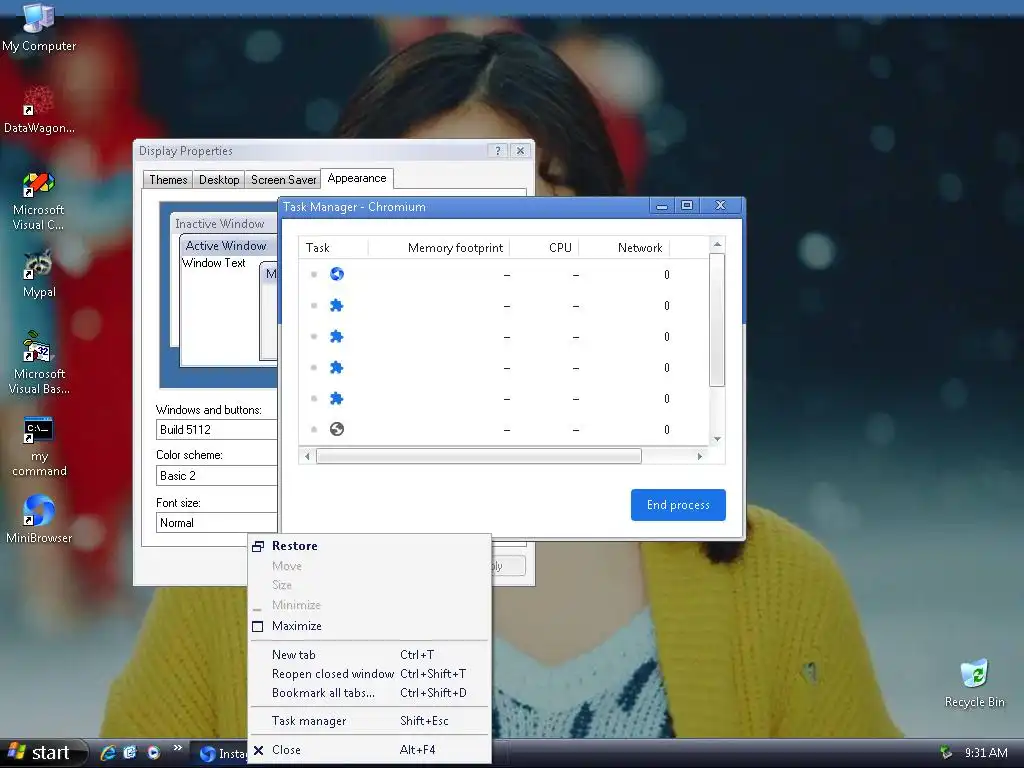1024x768 pixels.
Task: Select New tab menu entry
Action: click(x=370, y=654)
